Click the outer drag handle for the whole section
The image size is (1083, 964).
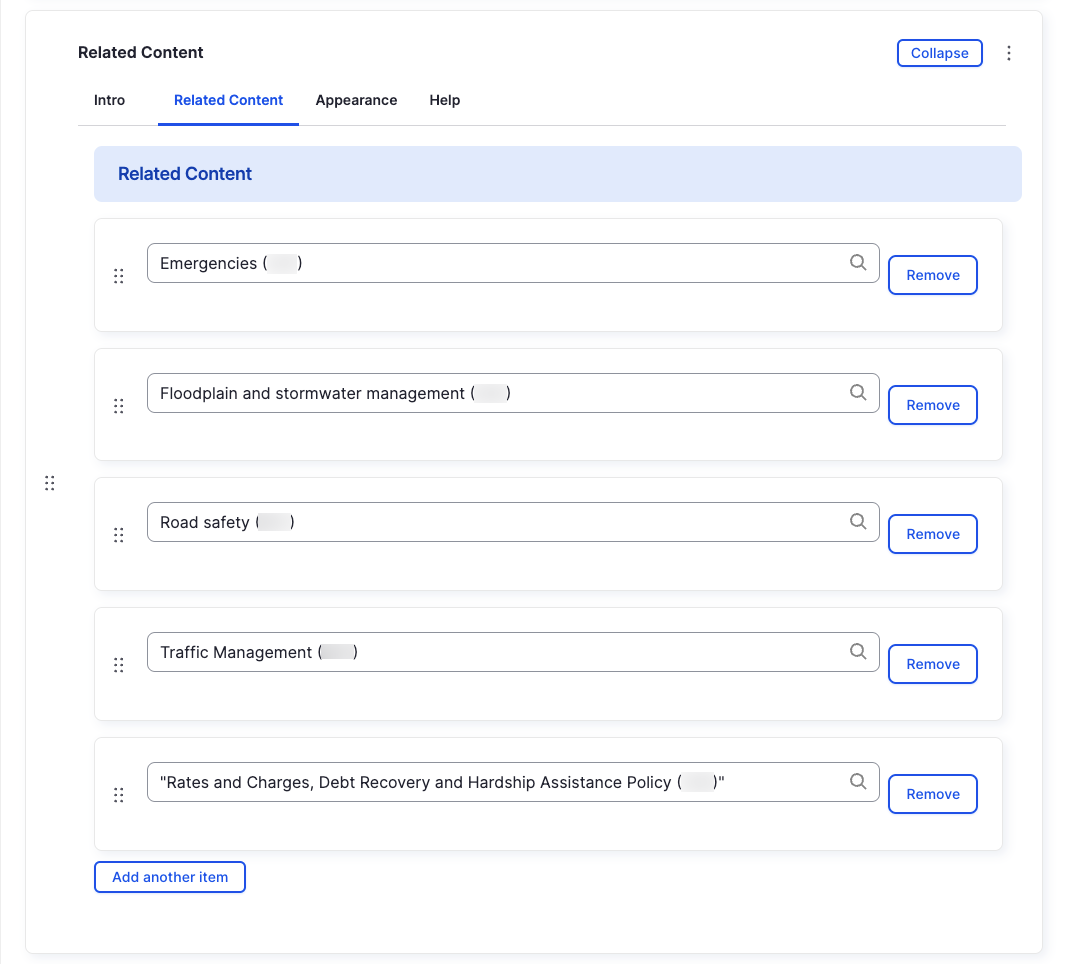click(50, 483)
